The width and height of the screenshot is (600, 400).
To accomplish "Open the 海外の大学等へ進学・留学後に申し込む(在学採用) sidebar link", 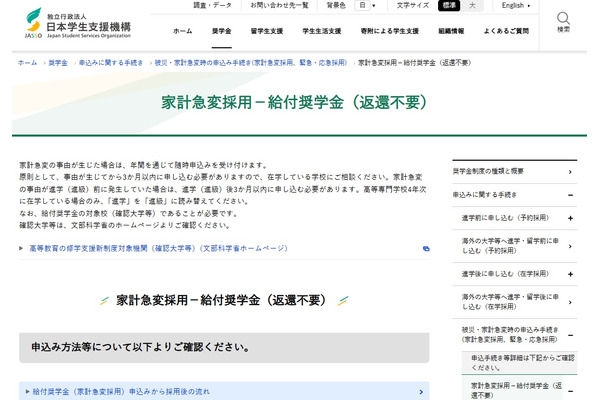I will (510, 302).
